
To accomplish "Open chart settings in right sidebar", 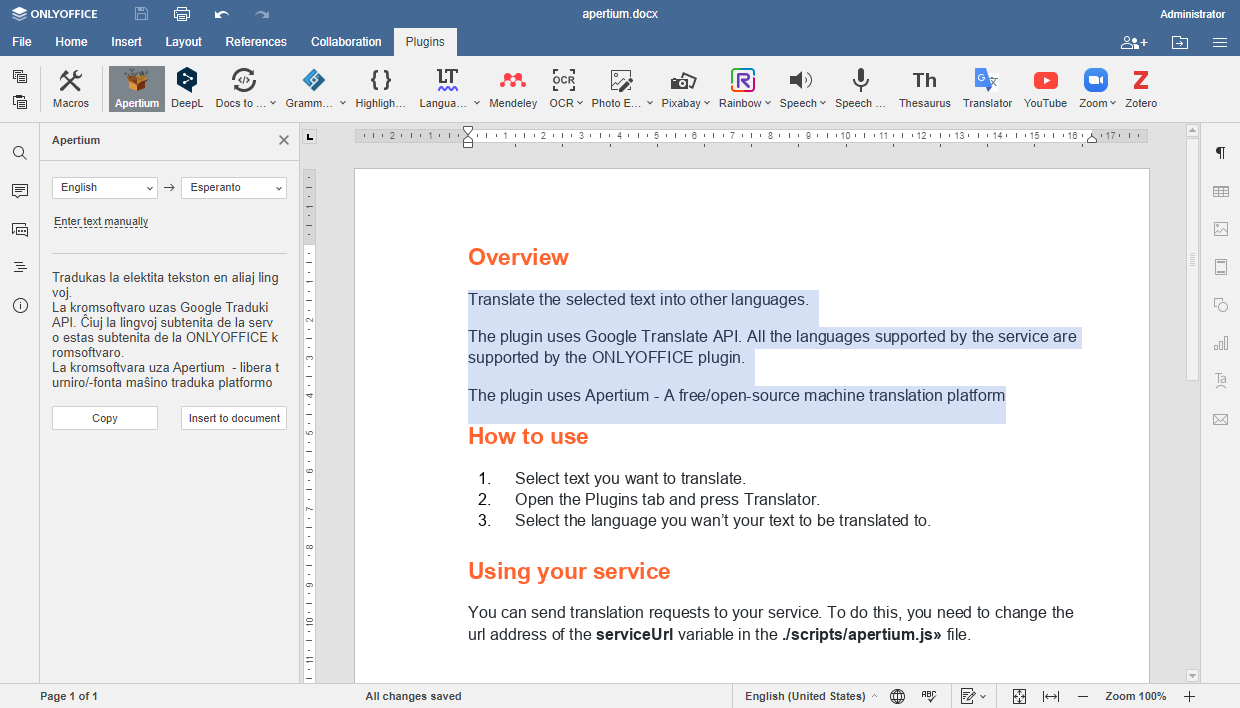I will (x=1220, y=343).
